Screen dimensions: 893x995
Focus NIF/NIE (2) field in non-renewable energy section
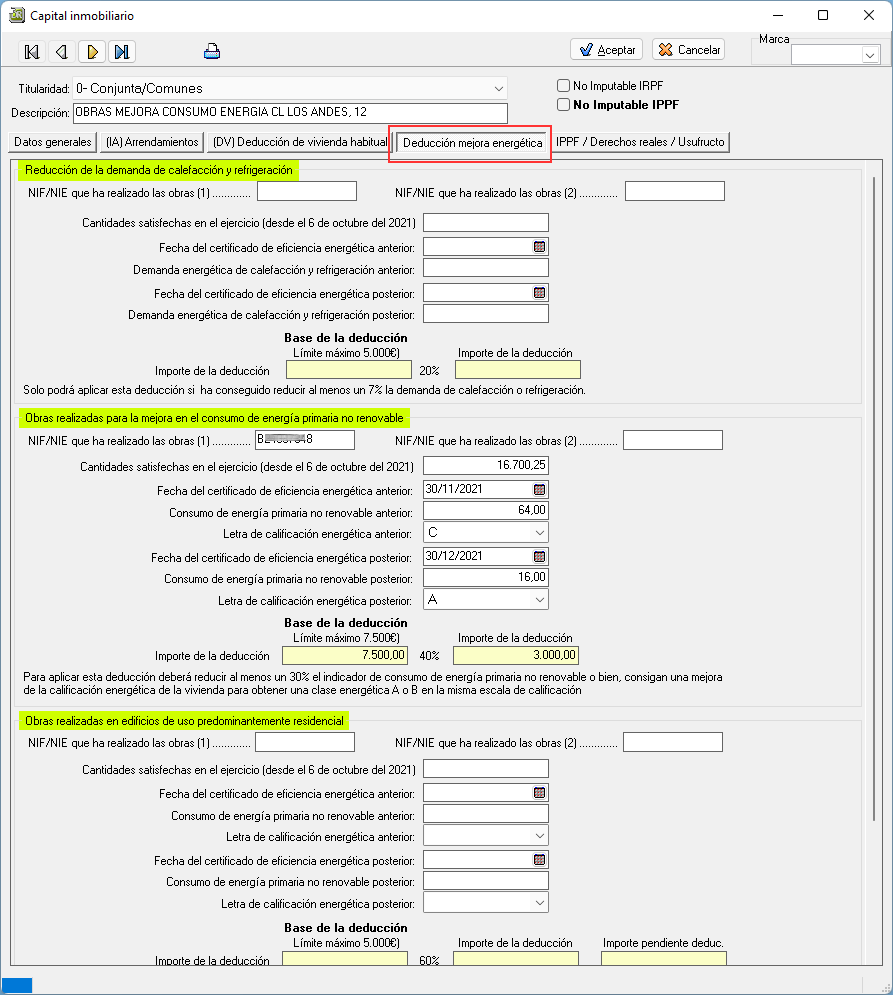673,440
